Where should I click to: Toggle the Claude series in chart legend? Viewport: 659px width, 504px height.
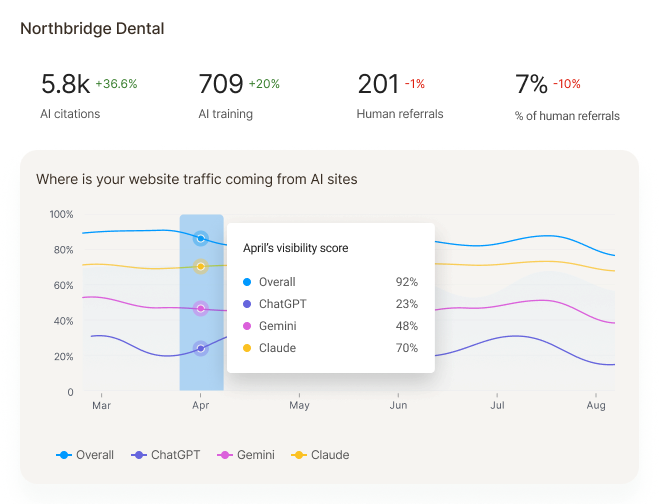[x=320, y=455]
